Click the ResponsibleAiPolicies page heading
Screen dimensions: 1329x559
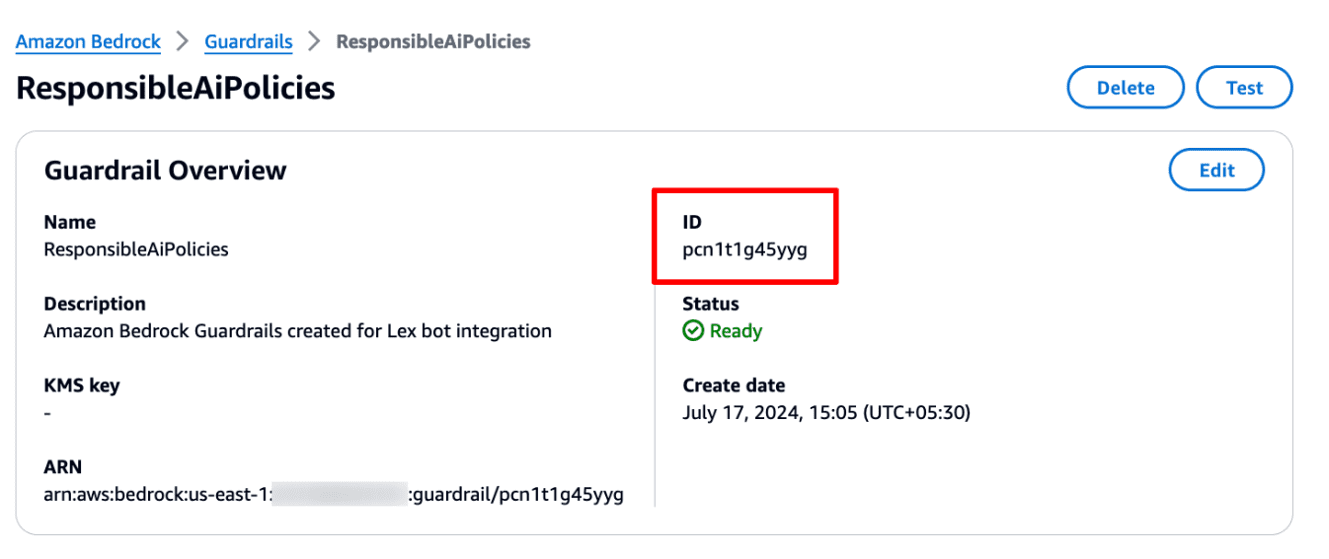coord(176,88)
